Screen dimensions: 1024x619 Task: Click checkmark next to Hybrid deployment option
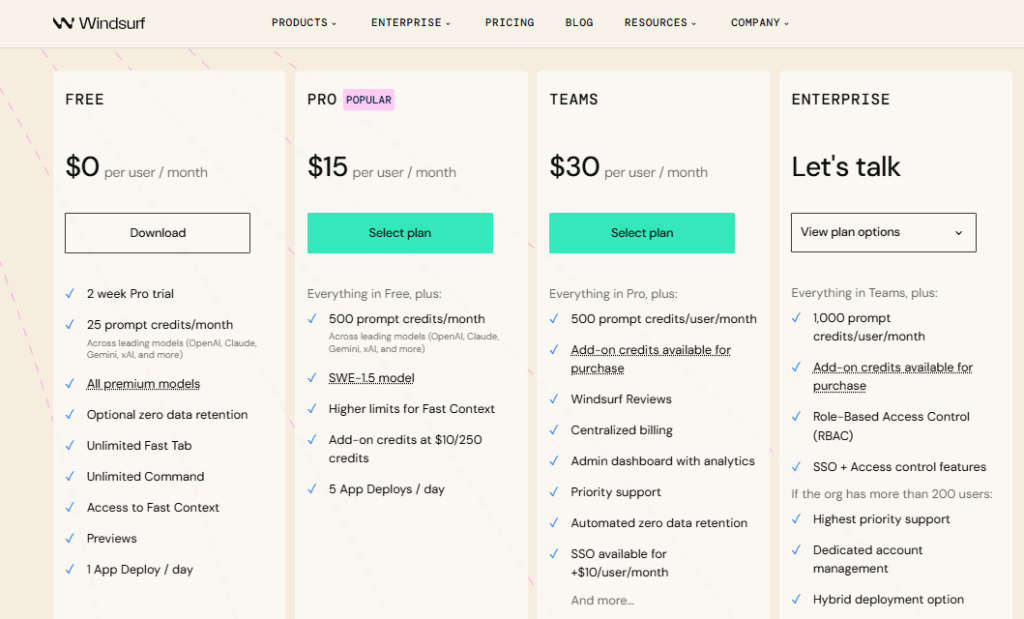click(796, 600)
